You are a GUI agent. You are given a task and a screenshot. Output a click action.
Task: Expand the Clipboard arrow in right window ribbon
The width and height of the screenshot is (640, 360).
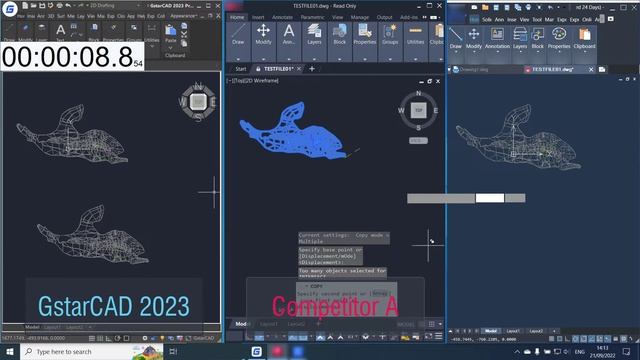(x=584, y=52)
